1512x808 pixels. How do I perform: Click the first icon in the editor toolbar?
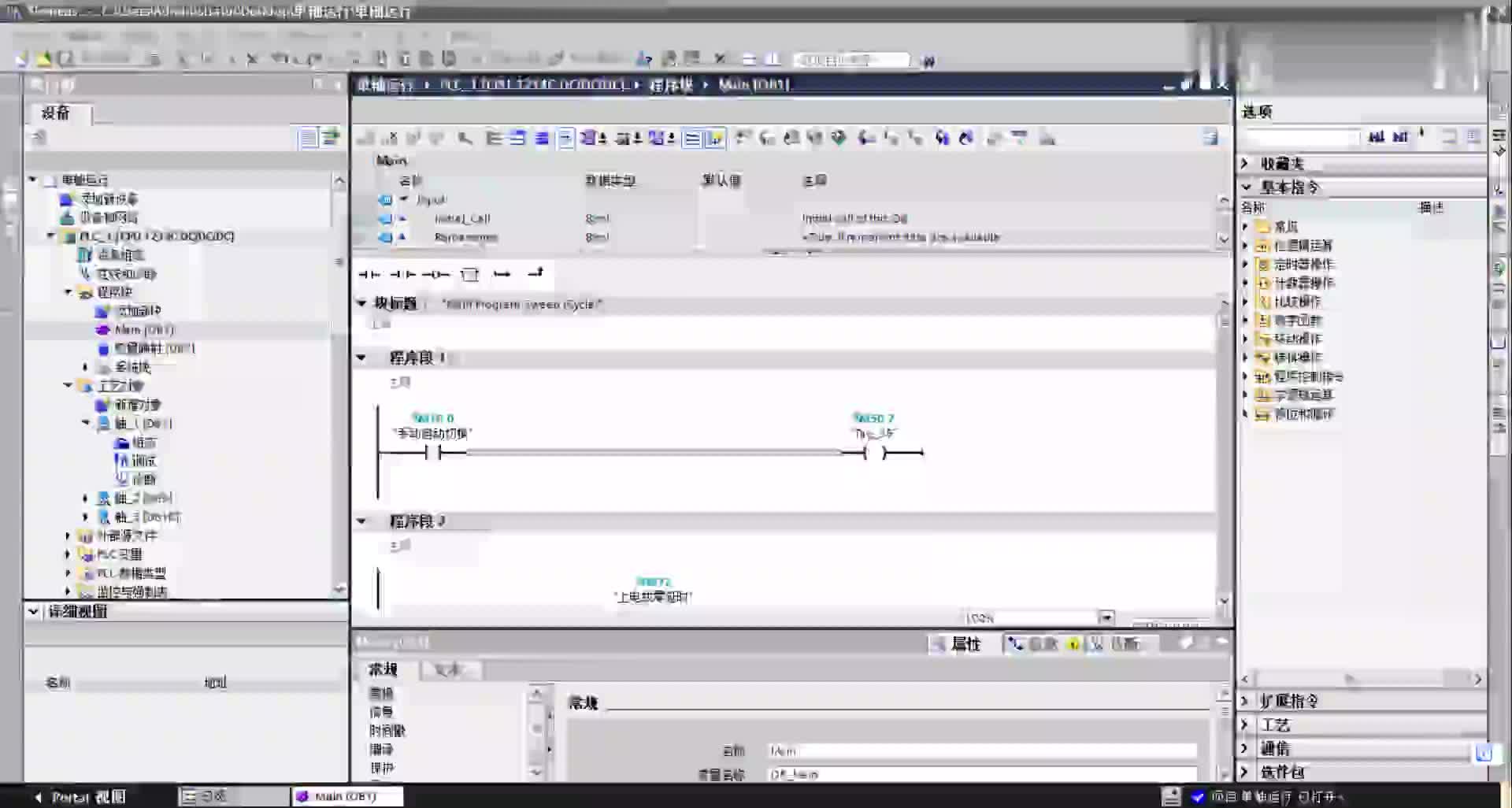365,139
